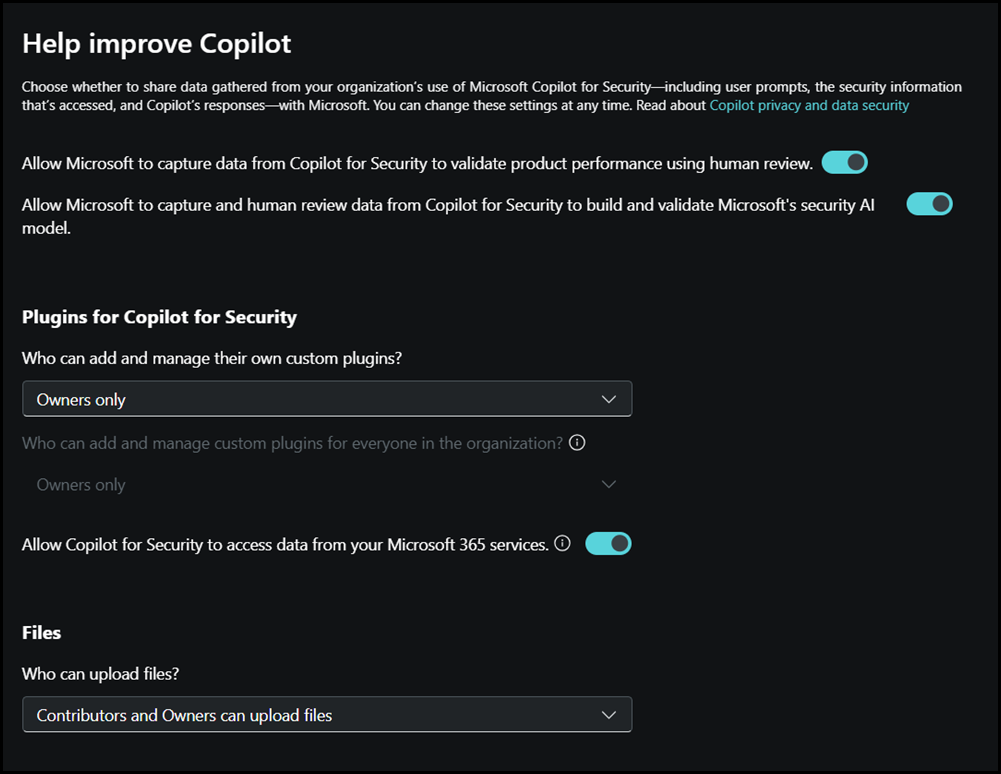
Task: Click info icon beside organization-wide custom plugins question
Action: (577, 443)
